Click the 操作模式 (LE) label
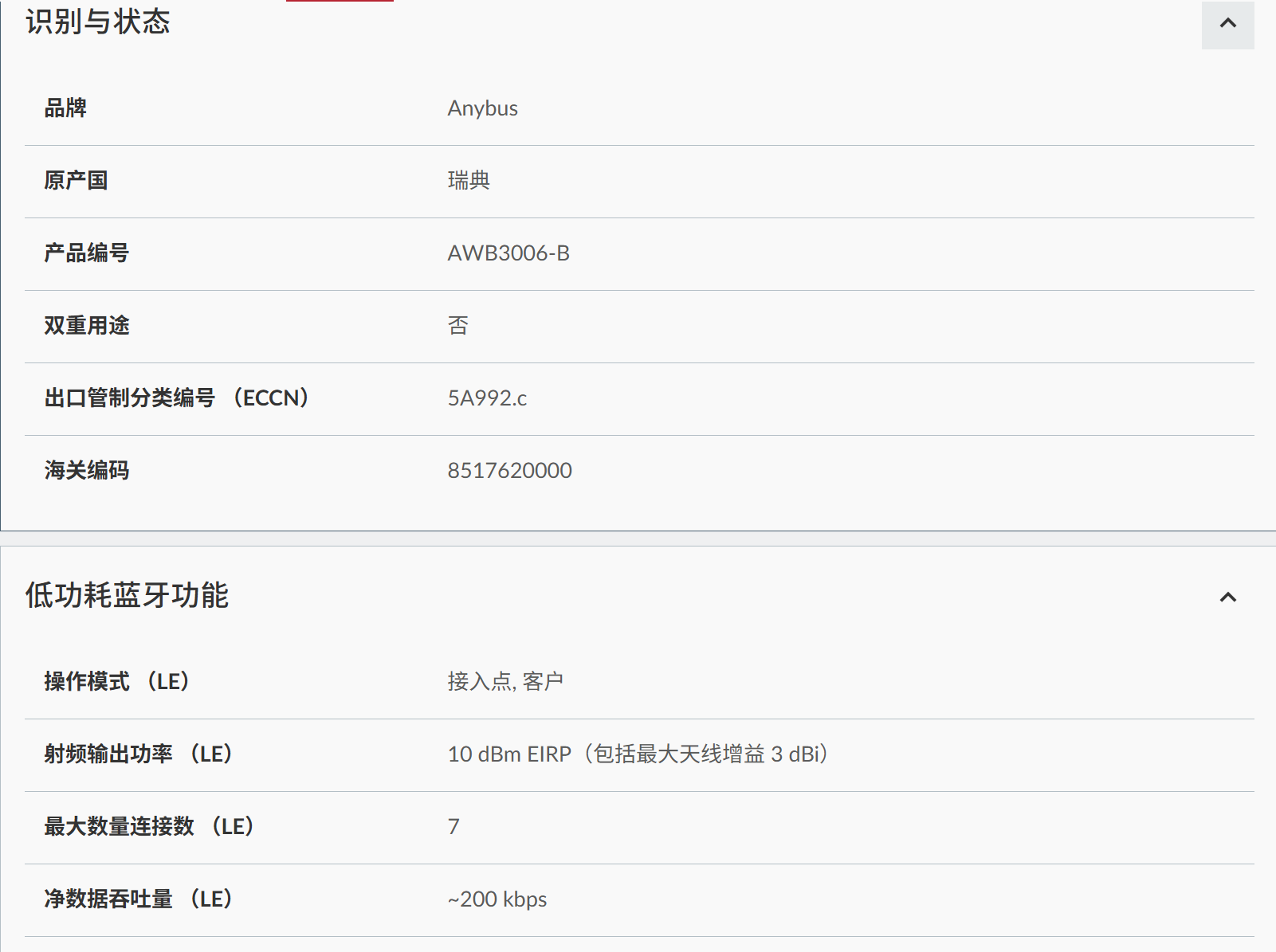 (x=117, y=682)
